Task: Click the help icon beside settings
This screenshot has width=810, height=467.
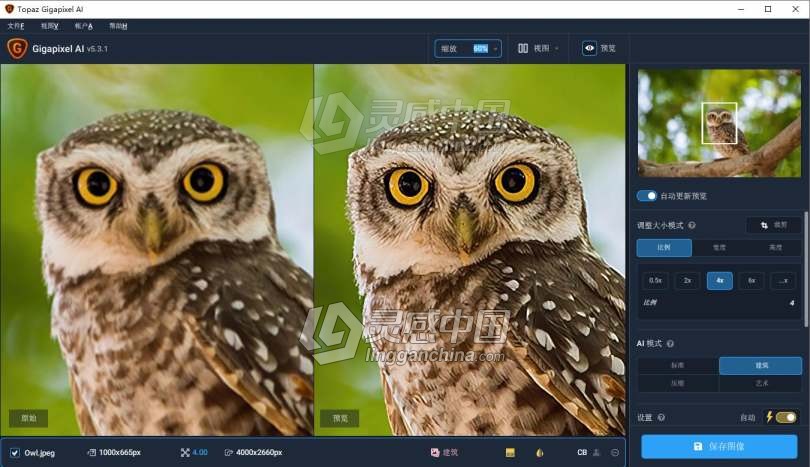Action: 661,417
